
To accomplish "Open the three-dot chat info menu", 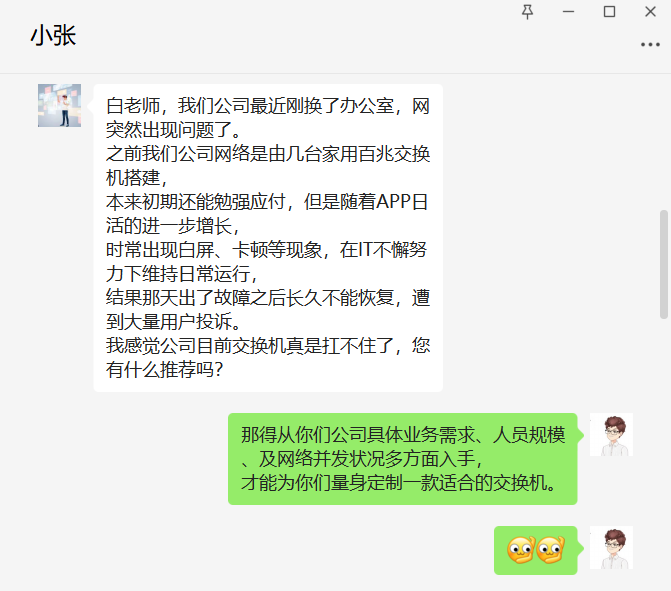I will click(x=650, y=45).
